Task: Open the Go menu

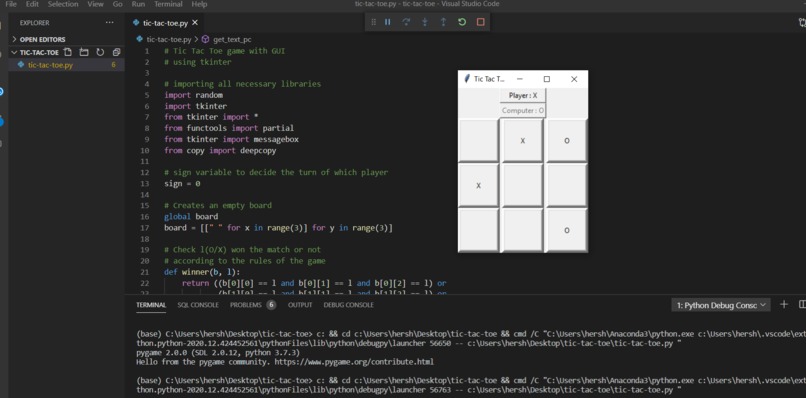Action: pos(118,4)
